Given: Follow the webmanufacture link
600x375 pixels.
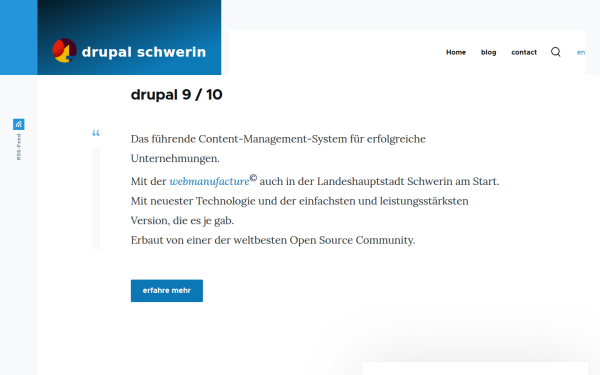Looking at the screenshot, I should pyautogui.click(x=209, y=181).
